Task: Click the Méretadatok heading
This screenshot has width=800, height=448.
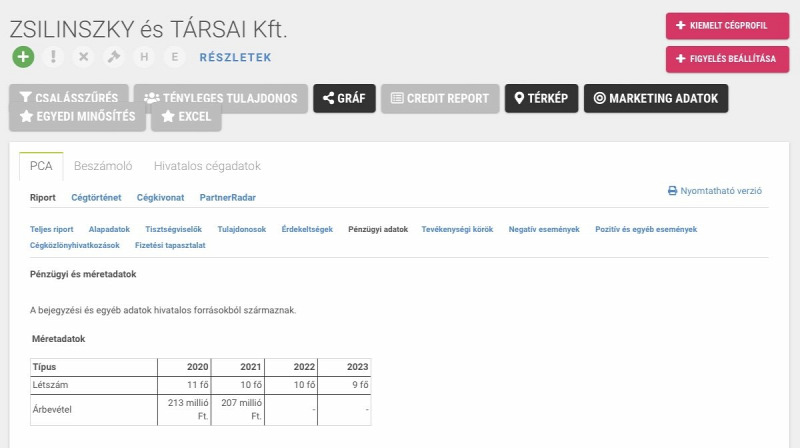Action: pos(58,339)
